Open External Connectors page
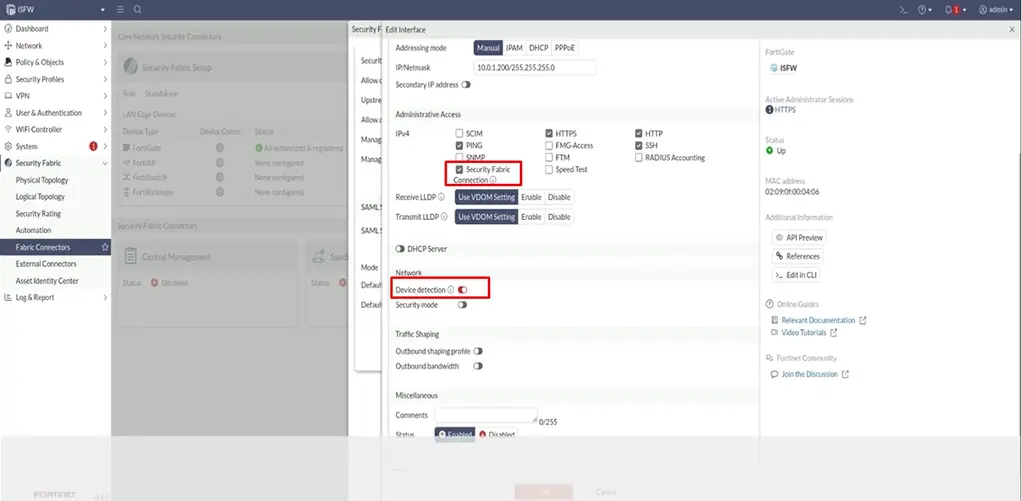The height and width of the screenshot is (501, 1022). point(46,264)
